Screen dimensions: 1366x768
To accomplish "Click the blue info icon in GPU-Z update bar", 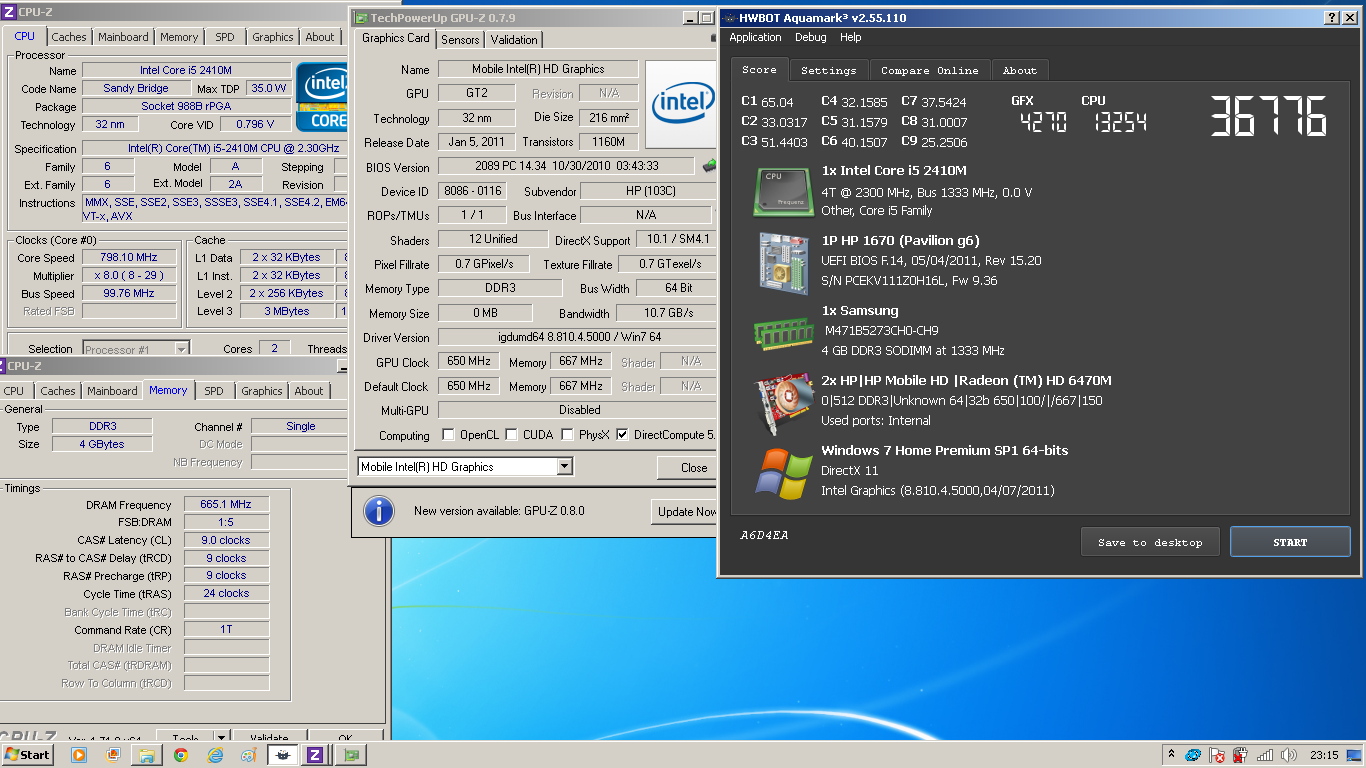I will tap(378, 511).
